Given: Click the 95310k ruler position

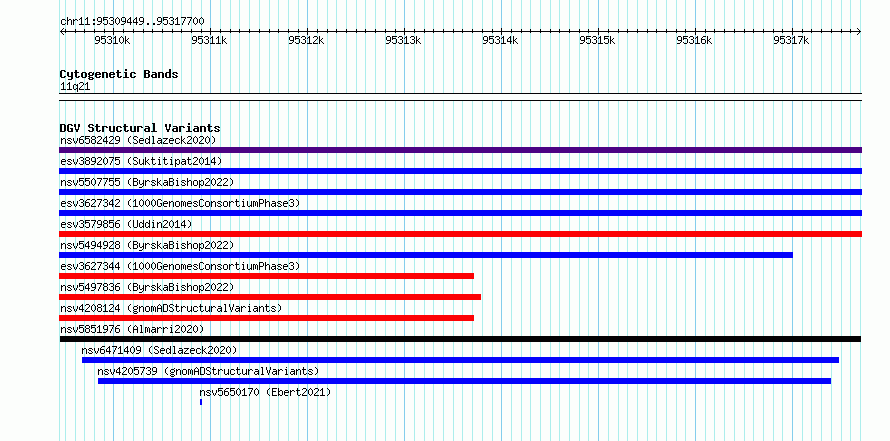Looking at the screenshot, I should 112,40.
